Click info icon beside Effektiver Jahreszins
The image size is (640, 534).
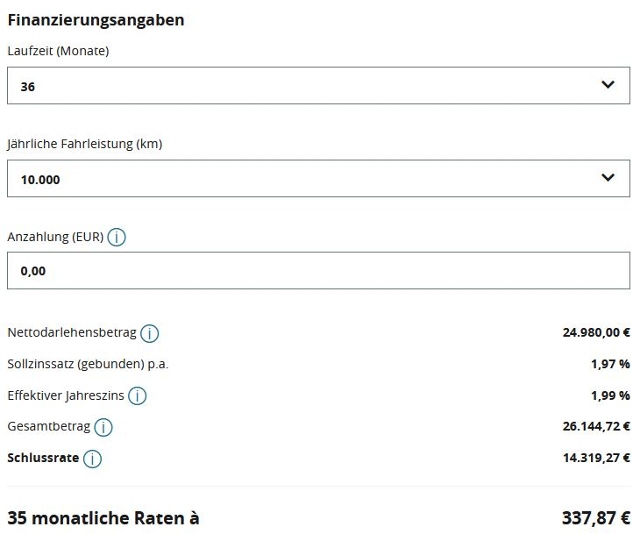coord(137,396)
